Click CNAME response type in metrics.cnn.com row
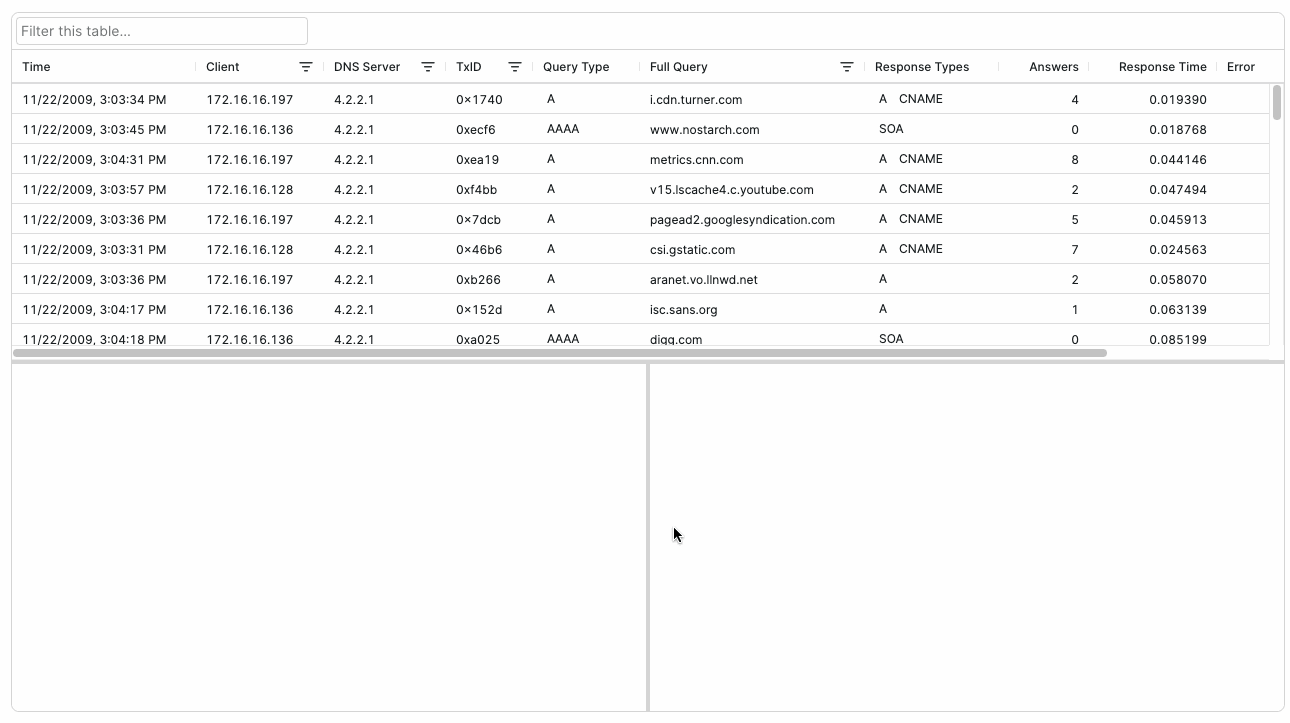This screenshot has height=723, width=1290. pos(921,159)
